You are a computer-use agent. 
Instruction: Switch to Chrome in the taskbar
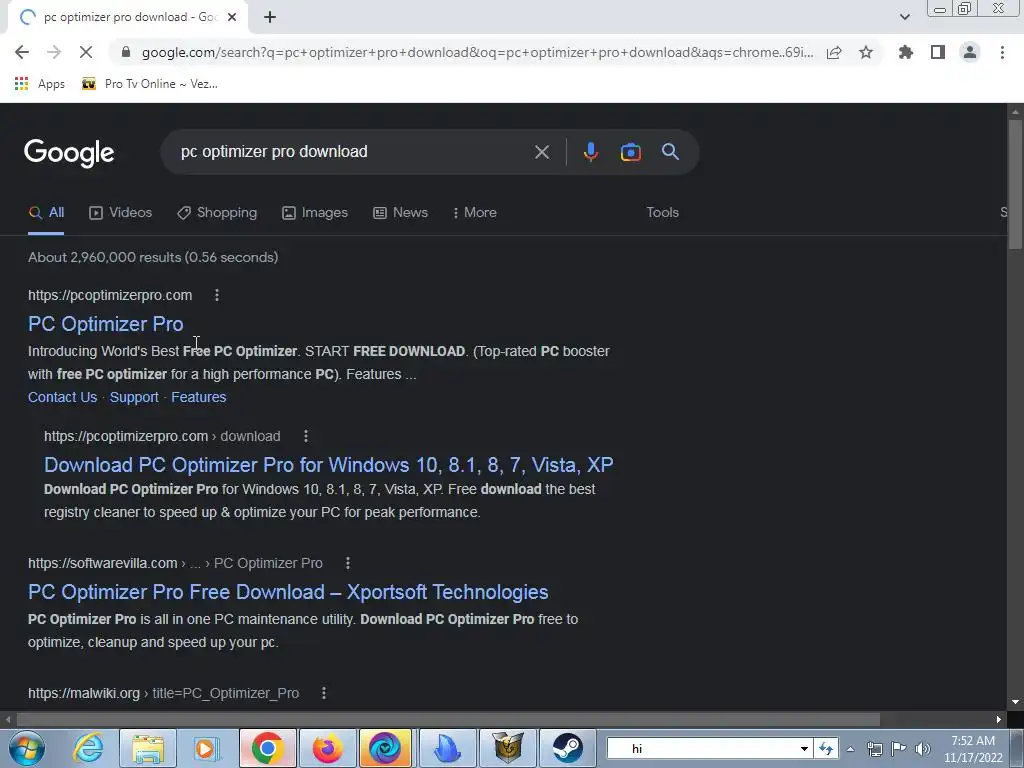tap(267, 748)
